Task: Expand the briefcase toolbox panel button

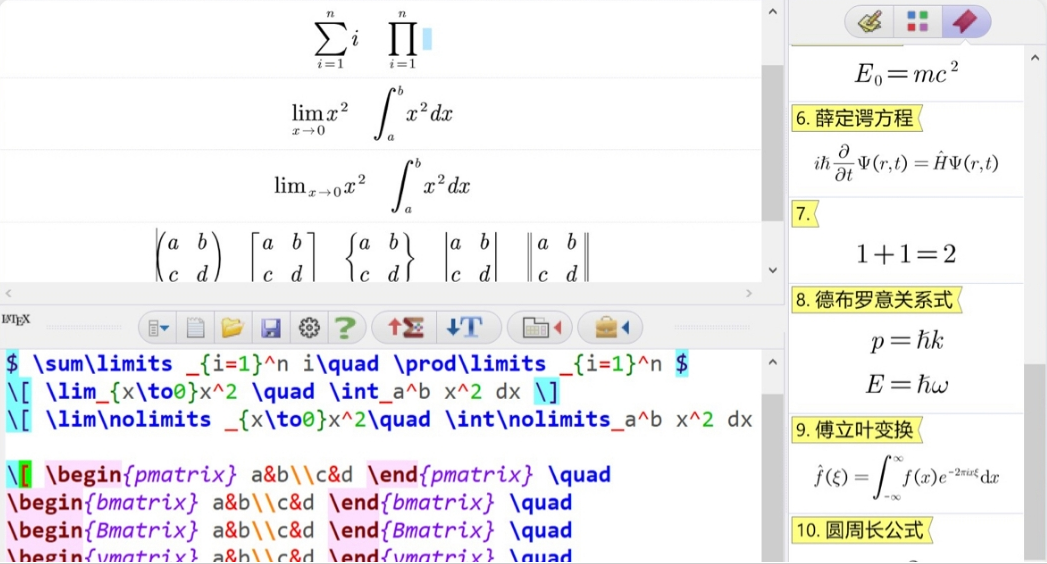Action: (611, 327)
